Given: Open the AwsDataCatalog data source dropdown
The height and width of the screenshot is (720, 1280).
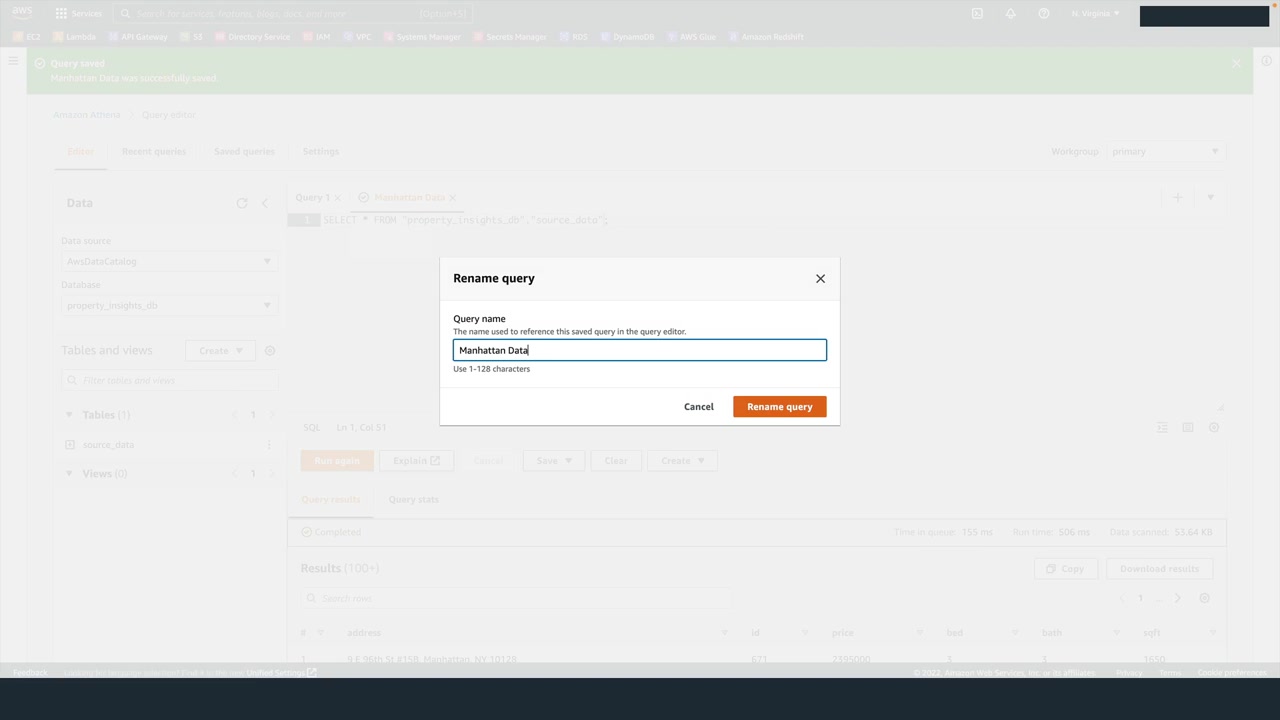Looking at the screenshot, I should coord(168,262).
